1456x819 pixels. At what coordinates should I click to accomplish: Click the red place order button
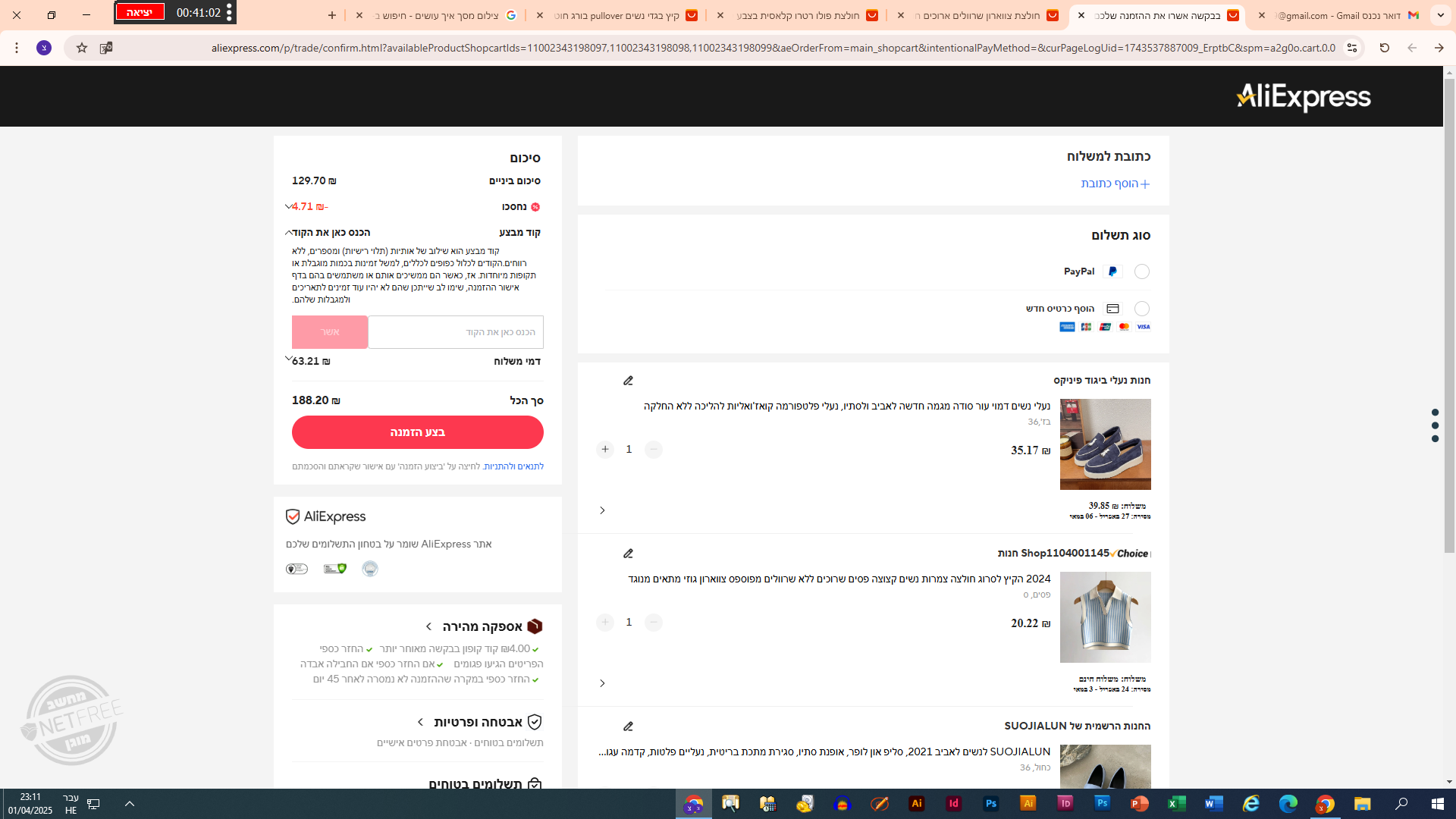coord(417,432)
